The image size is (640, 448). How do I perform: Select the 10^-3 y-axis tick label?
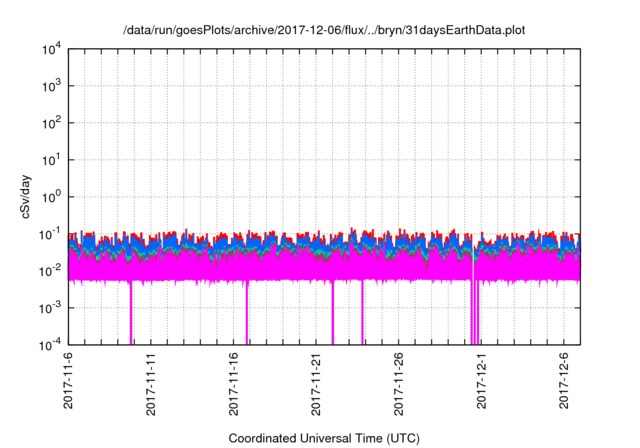click(x=50, y=308)
